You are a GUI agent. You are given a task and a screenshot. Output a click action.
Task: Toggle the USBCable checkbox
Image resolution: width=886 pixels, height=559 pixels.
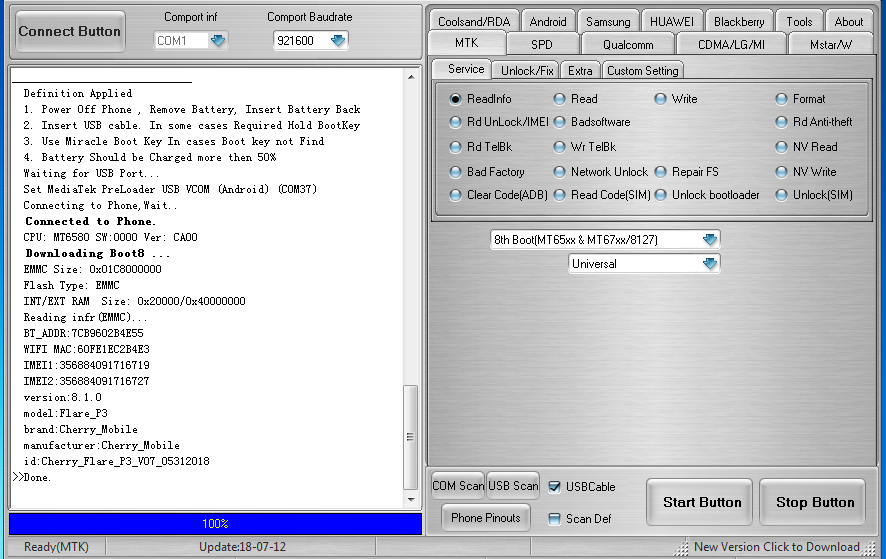[x=554, y=487]
